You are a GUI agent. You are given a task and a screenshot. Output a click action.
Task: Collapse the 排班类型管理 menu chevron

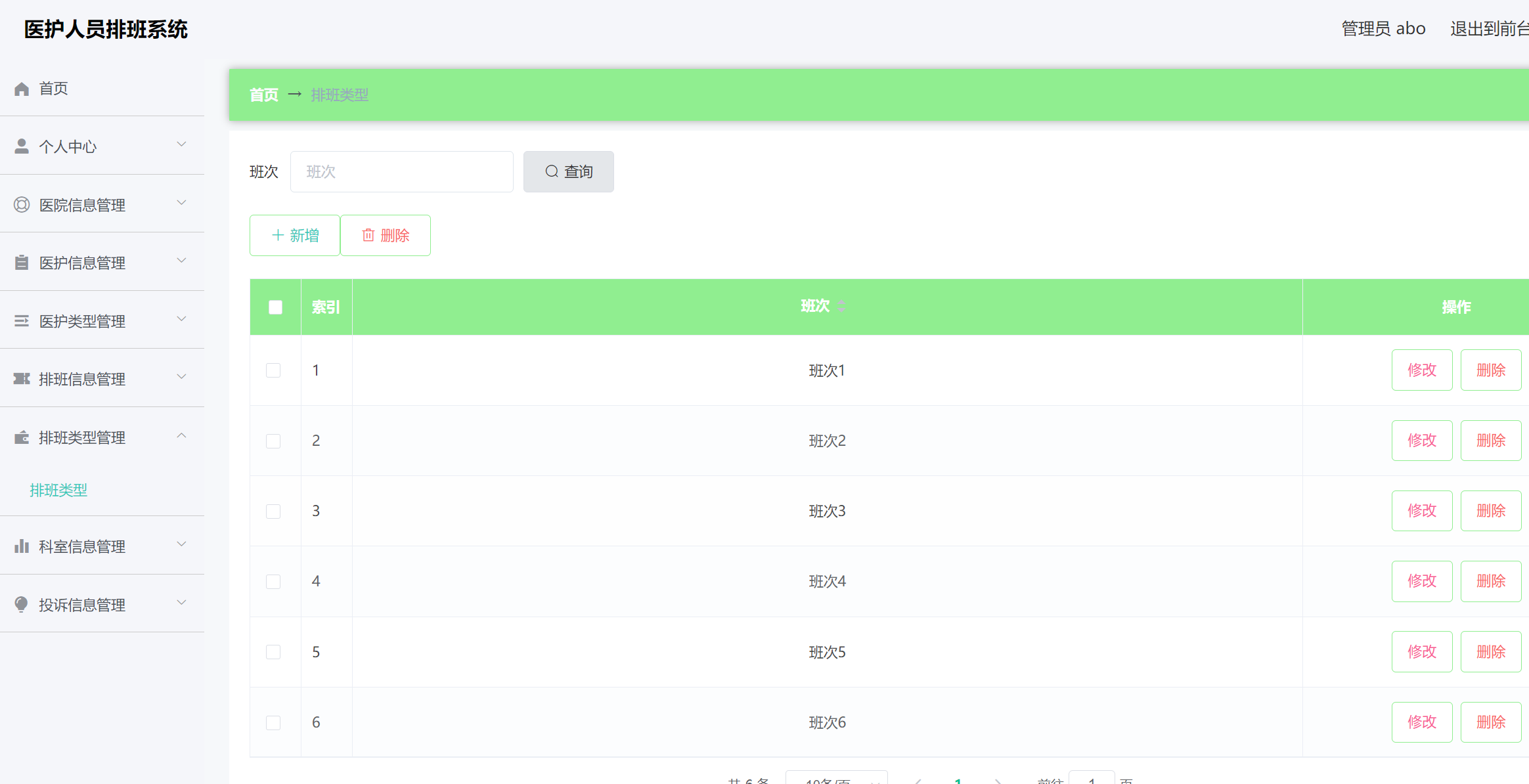pos(182,435)
